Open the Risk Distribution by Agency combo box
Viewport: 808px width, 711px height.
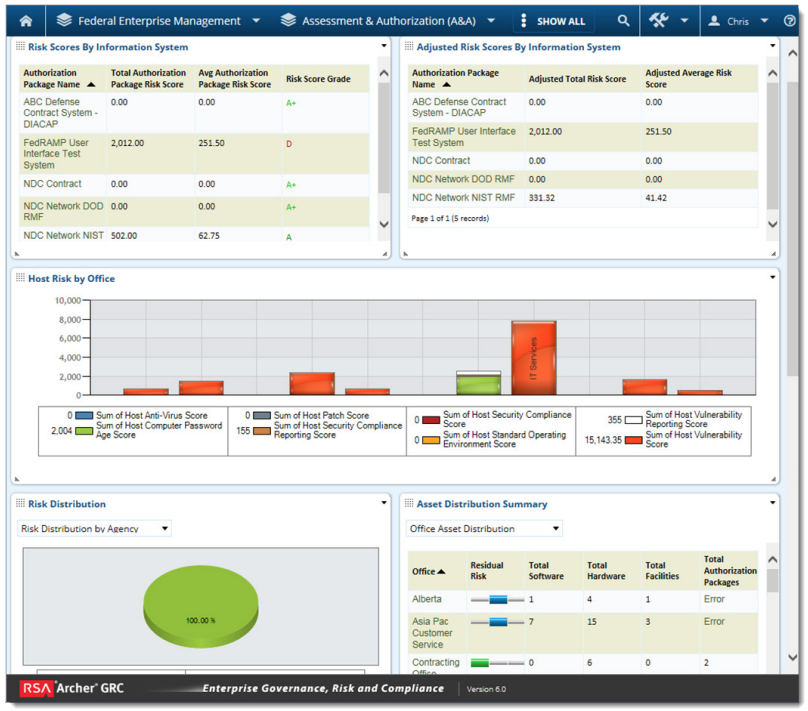pos(94,529)
